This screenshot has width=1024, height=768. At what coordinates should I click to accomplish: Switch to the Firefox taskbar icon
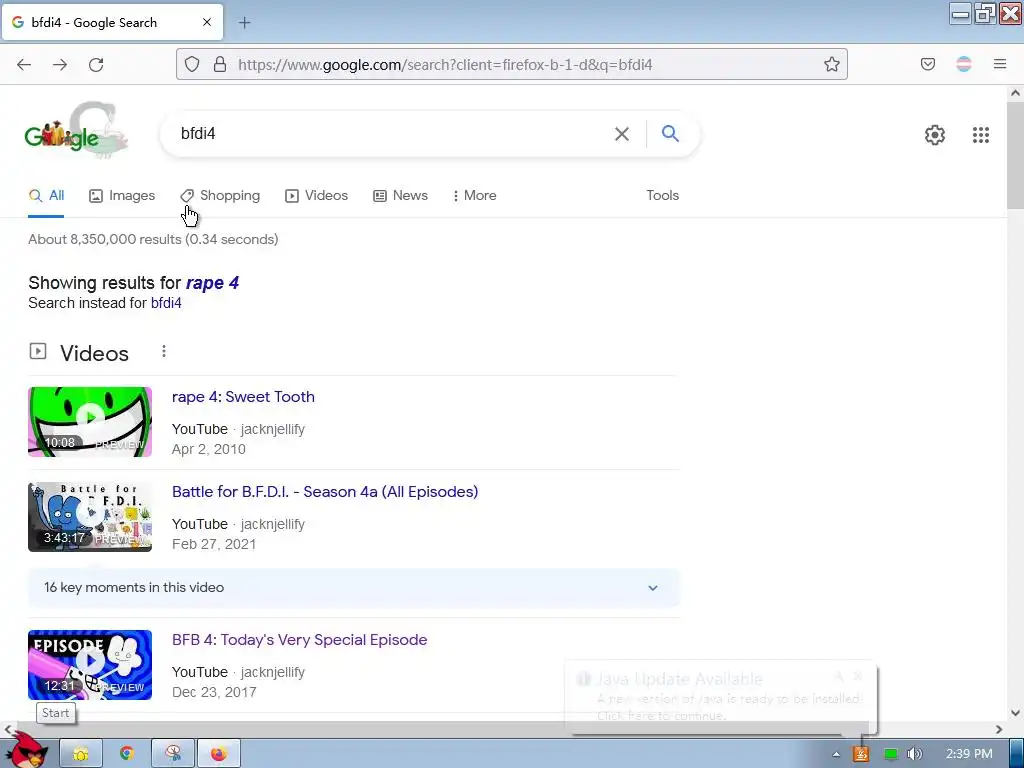219,754
